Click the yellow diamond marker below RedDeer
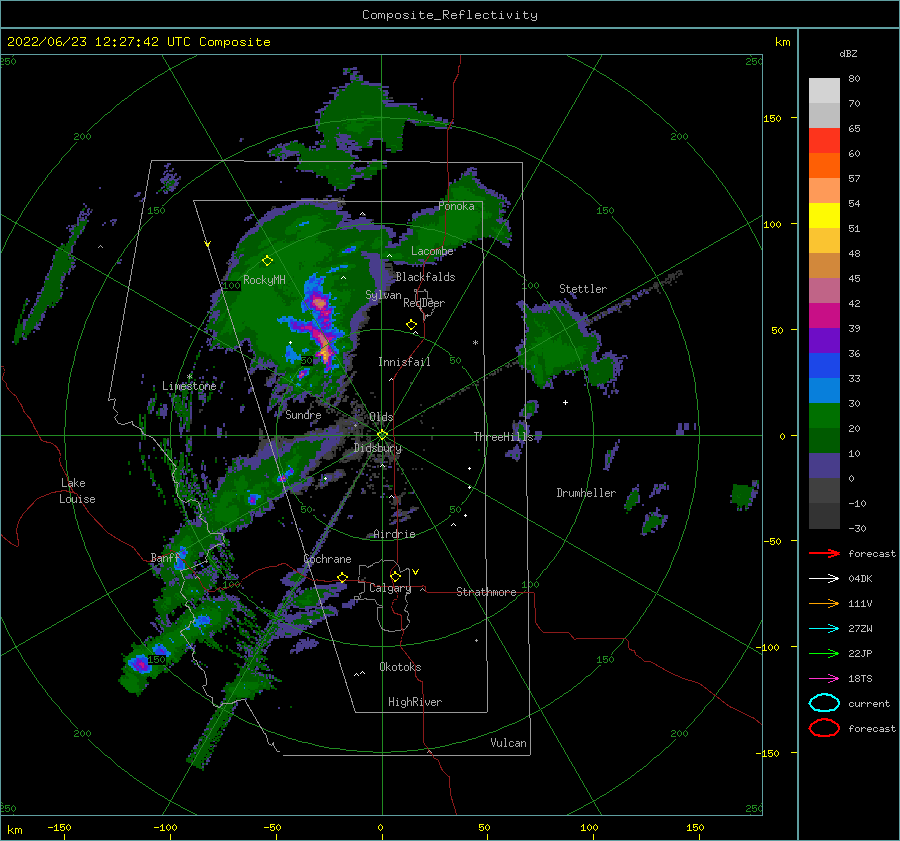The height and width of the screenshot is (841, 900). [411, 325]
